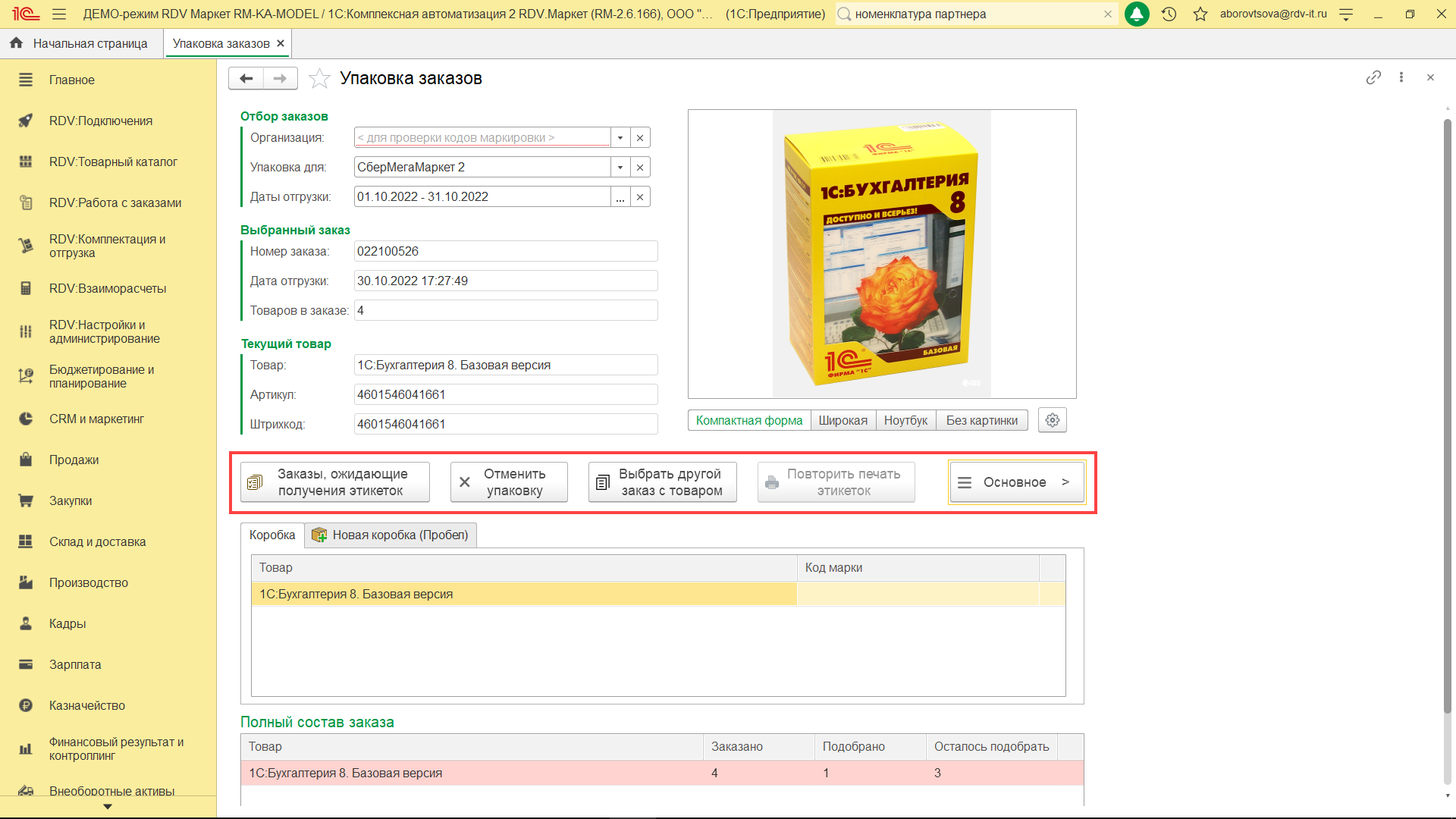Click the favorites star in title bar
Viewport: 1456px width, 819px height.
click(x=1200, y=14)
